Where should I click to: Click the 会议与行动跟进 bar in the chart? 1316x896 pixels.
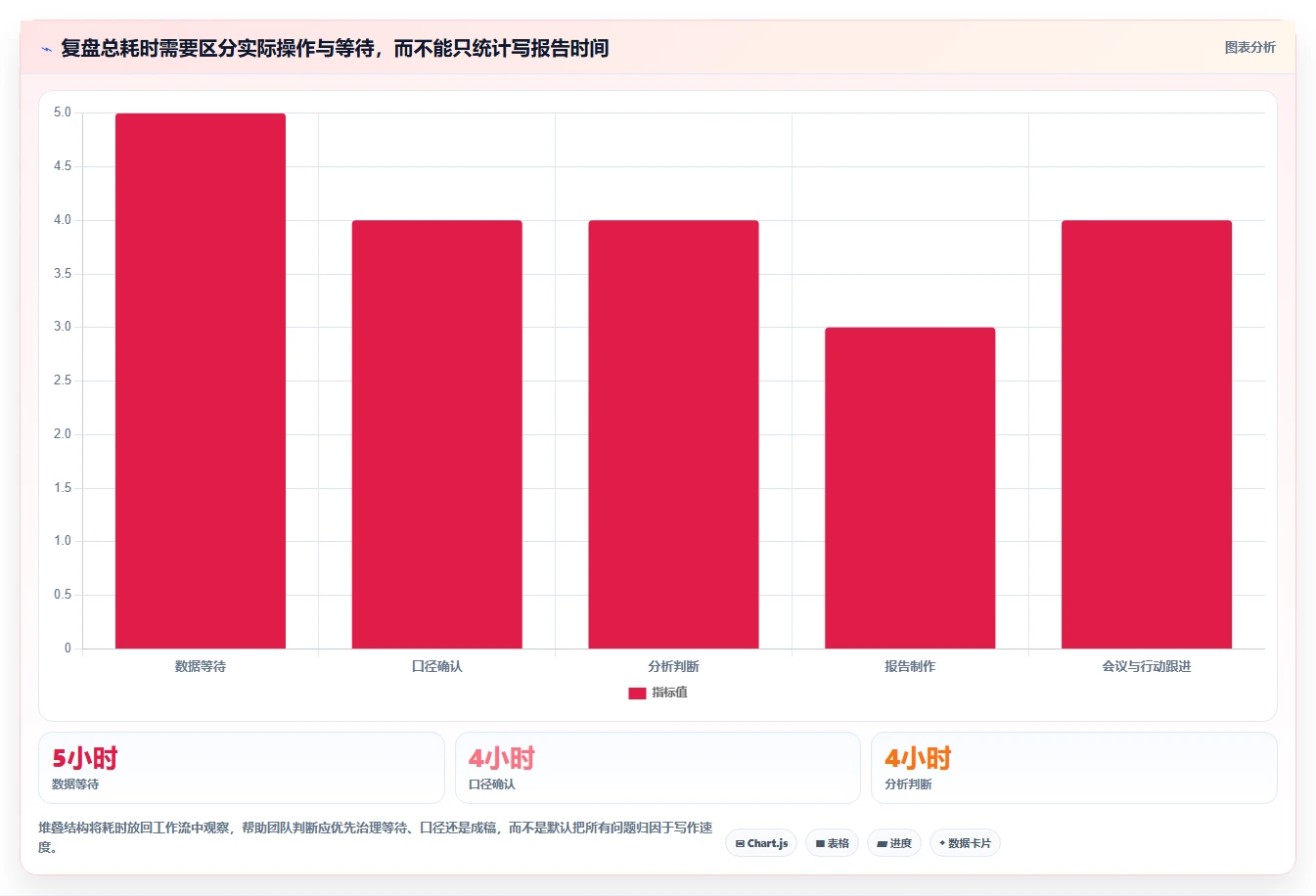pyautogui.click(x=1147, y=434)
